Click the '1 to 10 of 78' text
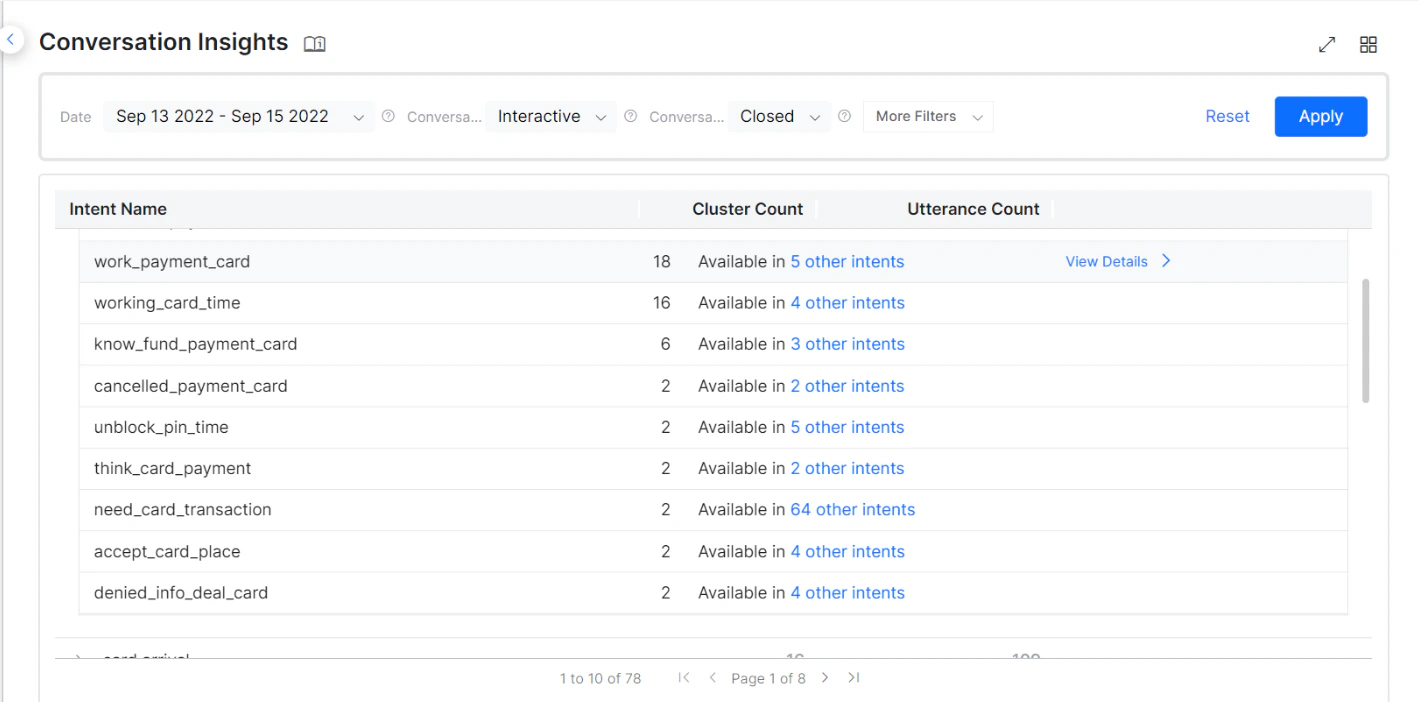The image size is (1419, 702). [600, 678]
